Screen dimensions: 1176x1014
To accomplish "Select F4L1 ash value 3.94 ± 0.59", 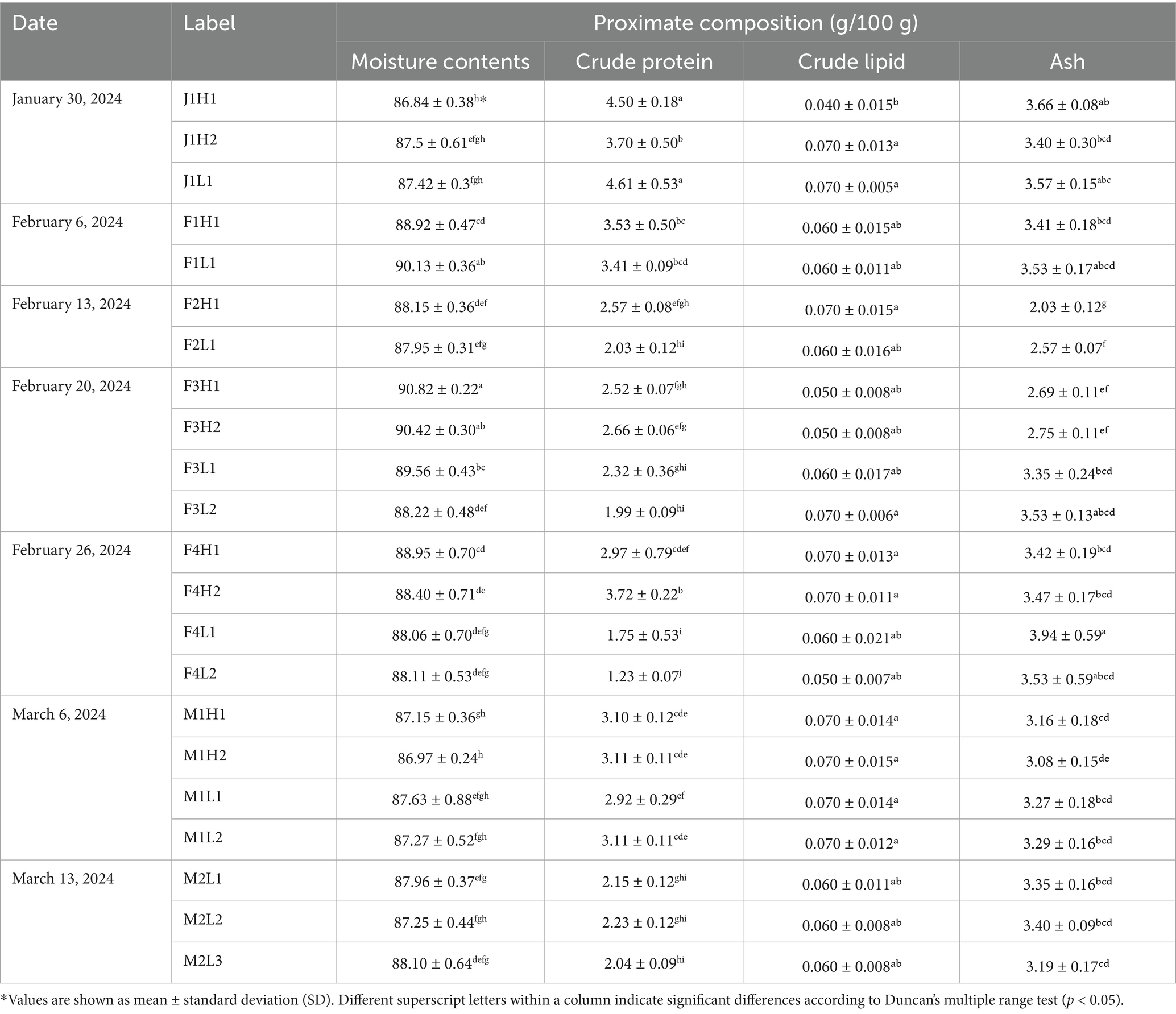I will click(1067, 635).
